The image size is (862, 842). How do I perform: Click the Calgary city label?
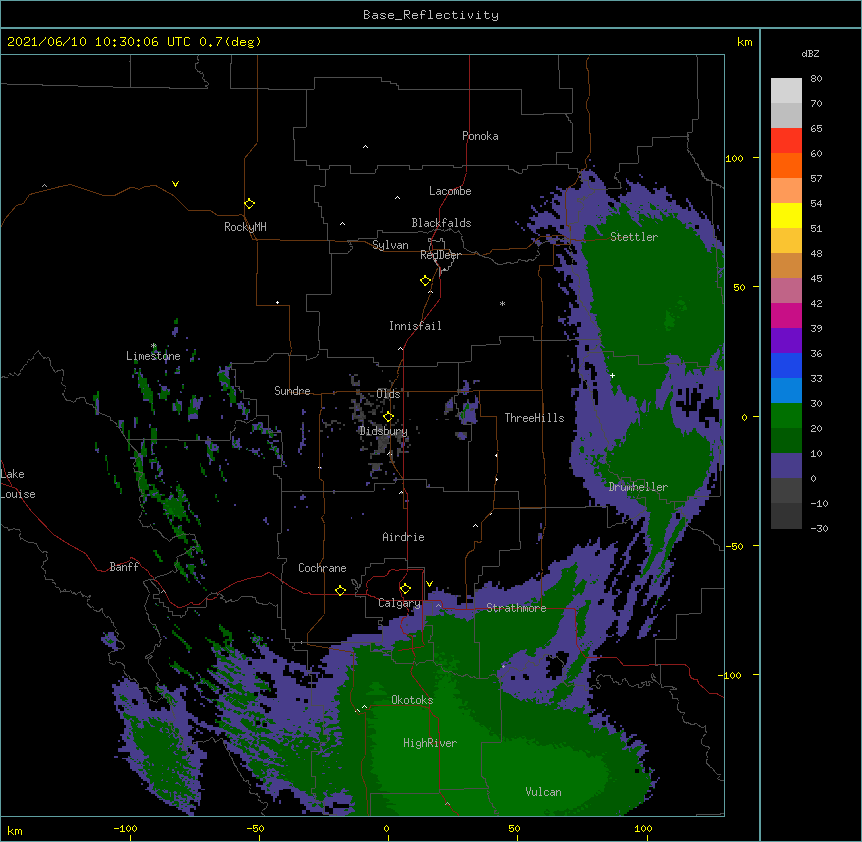[399, 603]
